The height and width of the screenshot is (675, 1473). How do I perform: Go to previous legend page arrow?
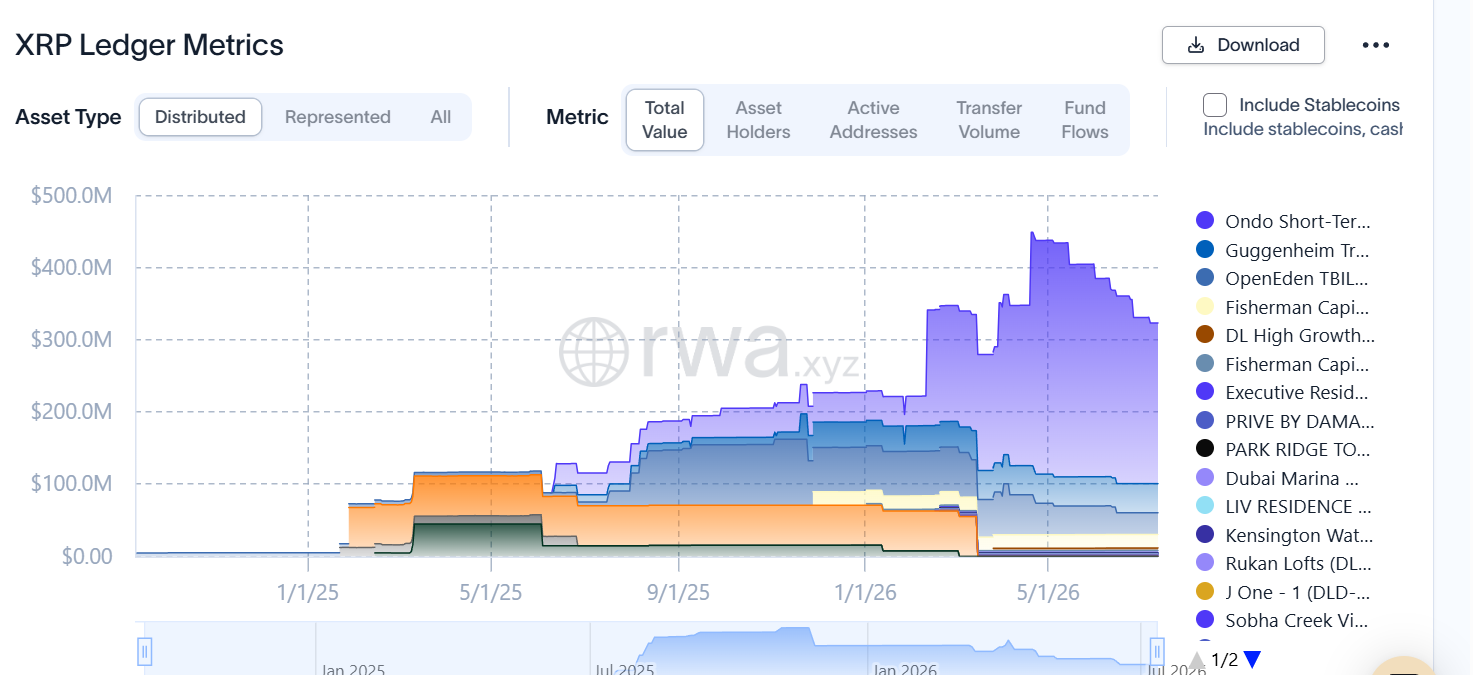[x=1197, y=659]
